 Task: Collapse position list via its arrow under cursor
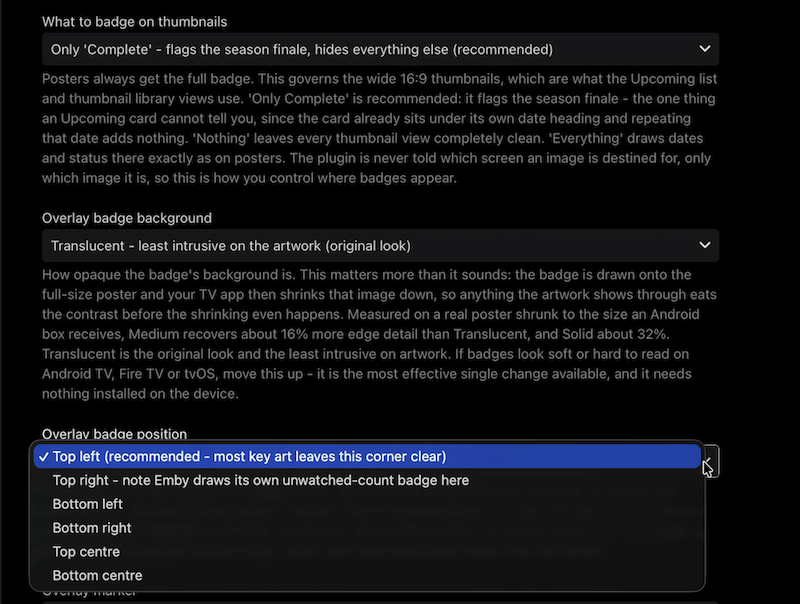(x=712, y=461)
